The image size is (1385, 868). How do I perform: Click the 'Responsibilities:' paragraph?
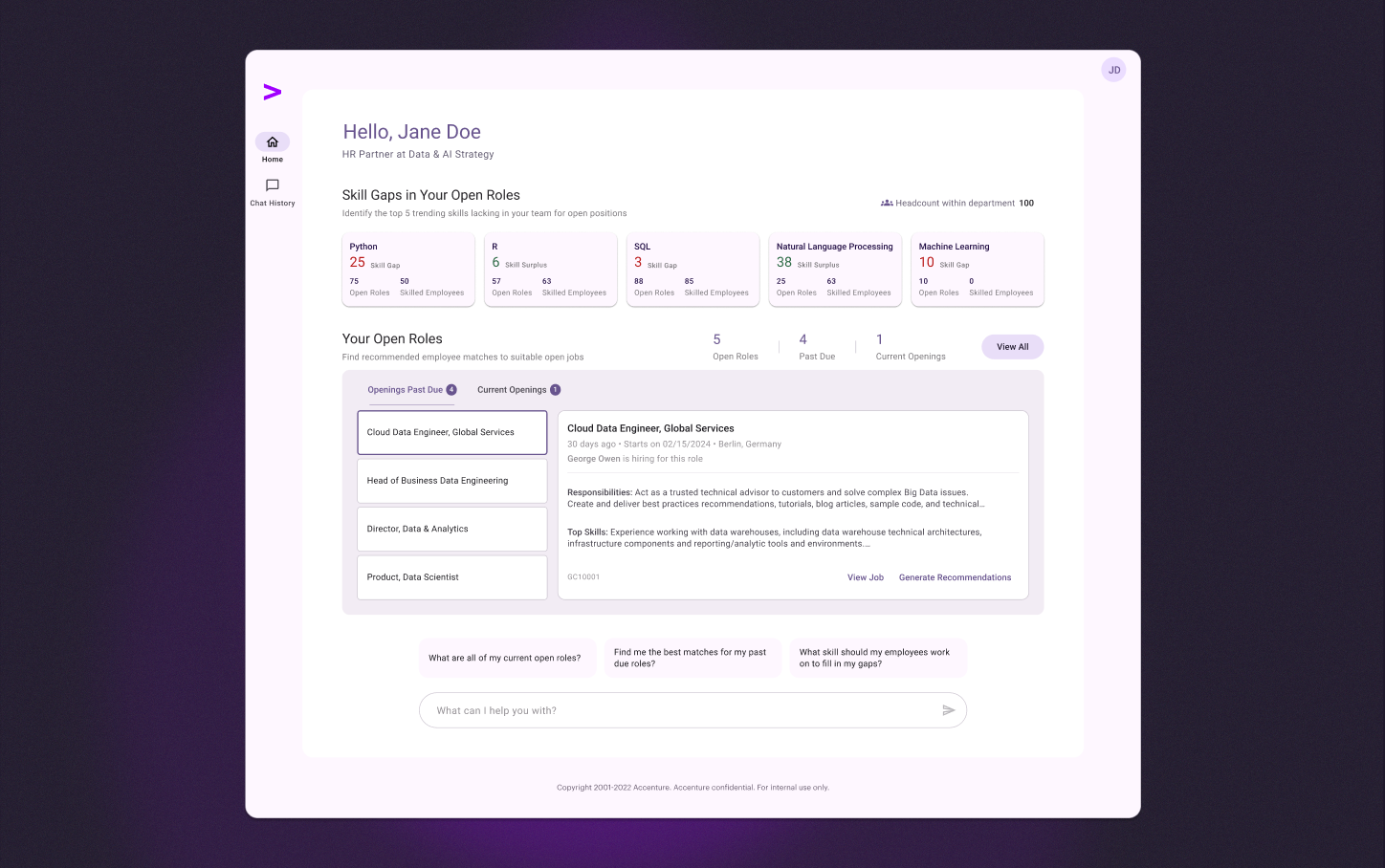coord(776,498)
